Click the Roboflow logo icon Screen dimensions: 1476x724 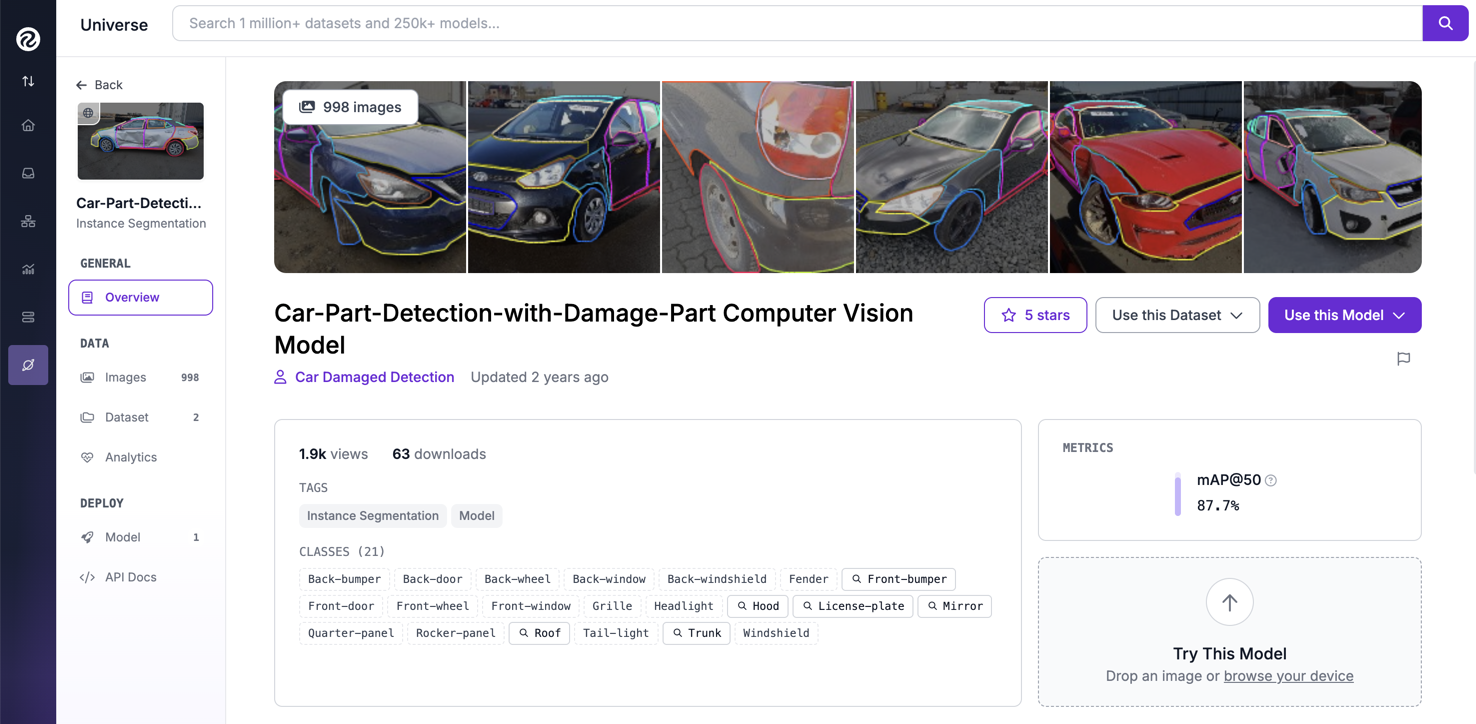pyautogui.click(x=28, y=38)
